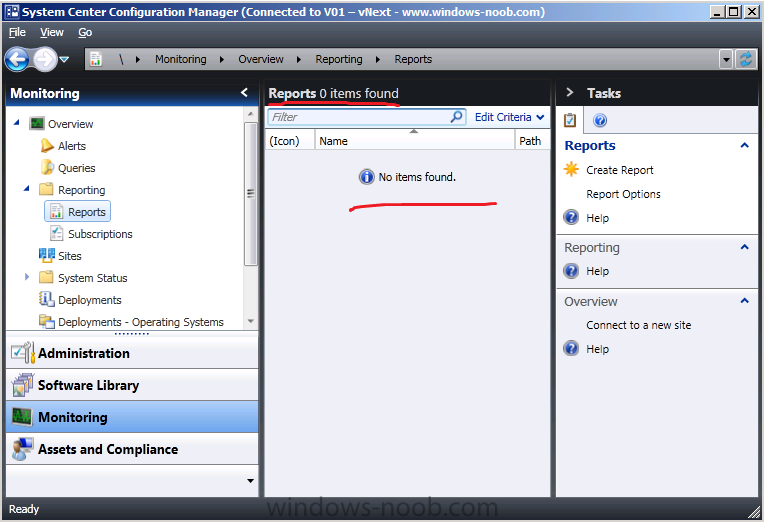Click the Forward navigation arrow button
The width and height of the screenshot is (764, 522).
[x=45, y=59]
